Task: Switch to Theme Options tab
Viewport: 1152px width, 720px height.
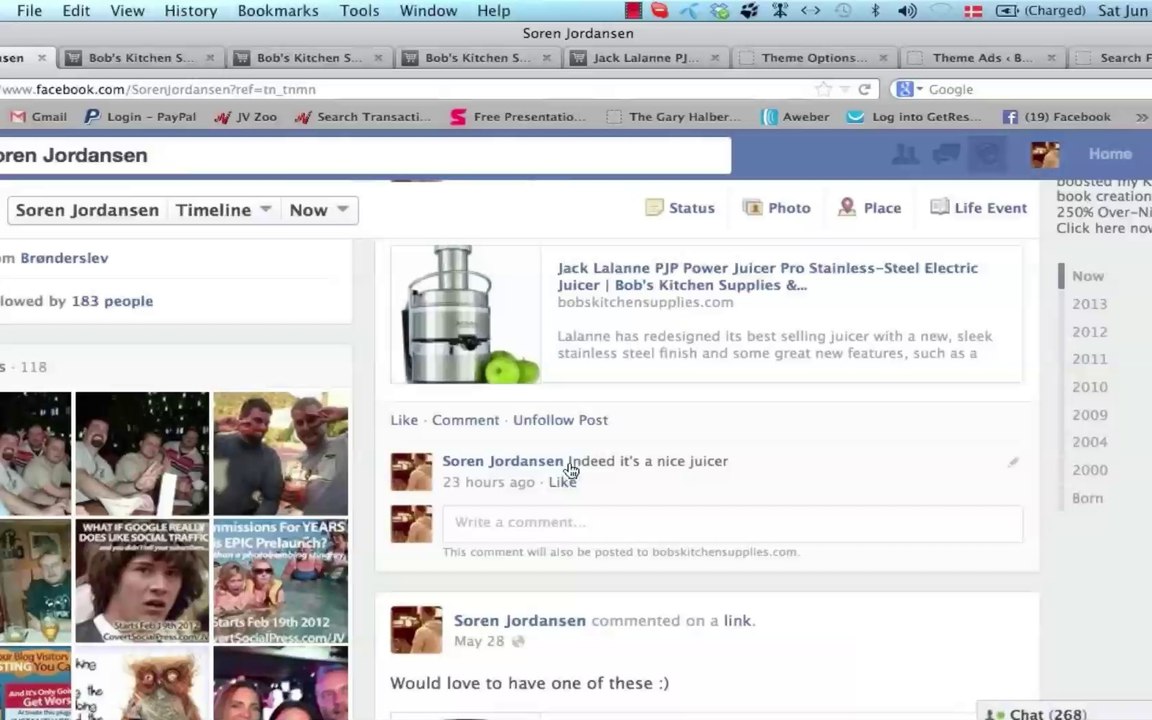Action: 814,57
